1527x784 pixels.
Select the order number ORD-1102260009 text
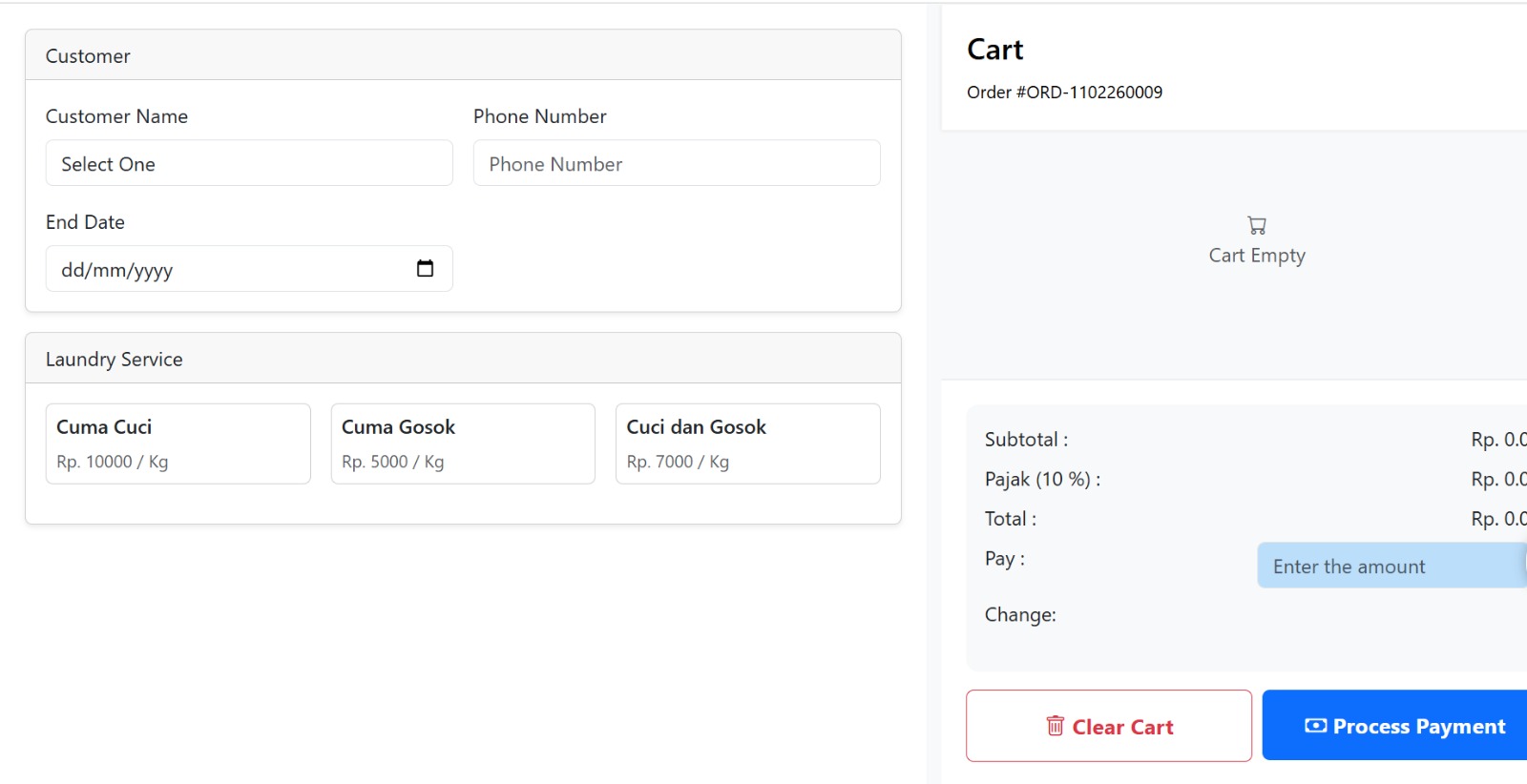[1065, 93]
